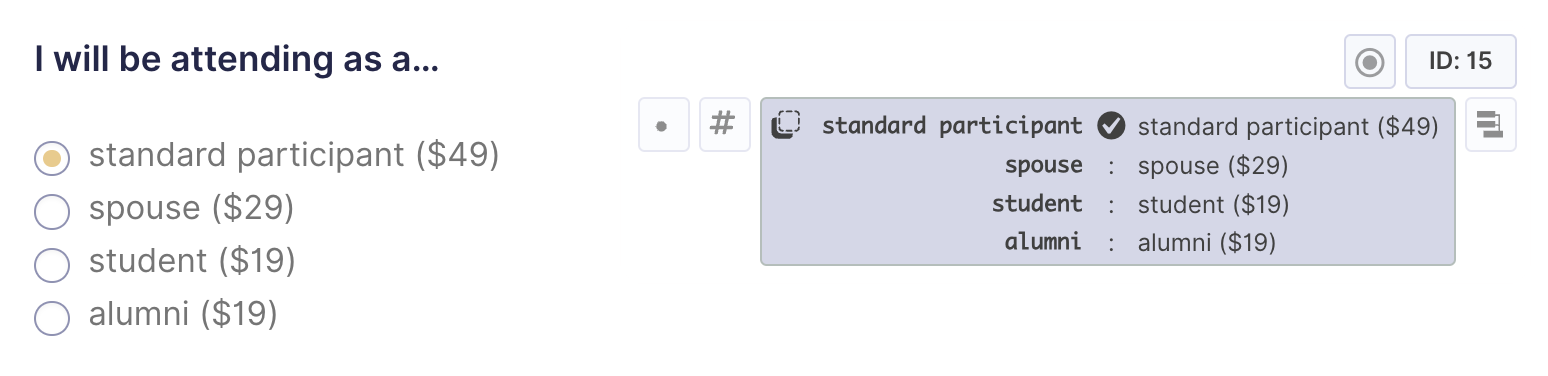Click 'spouse ($29)' value in options panel
The width and height of the screenshot is (1548, 376).
pos(1213,166)
